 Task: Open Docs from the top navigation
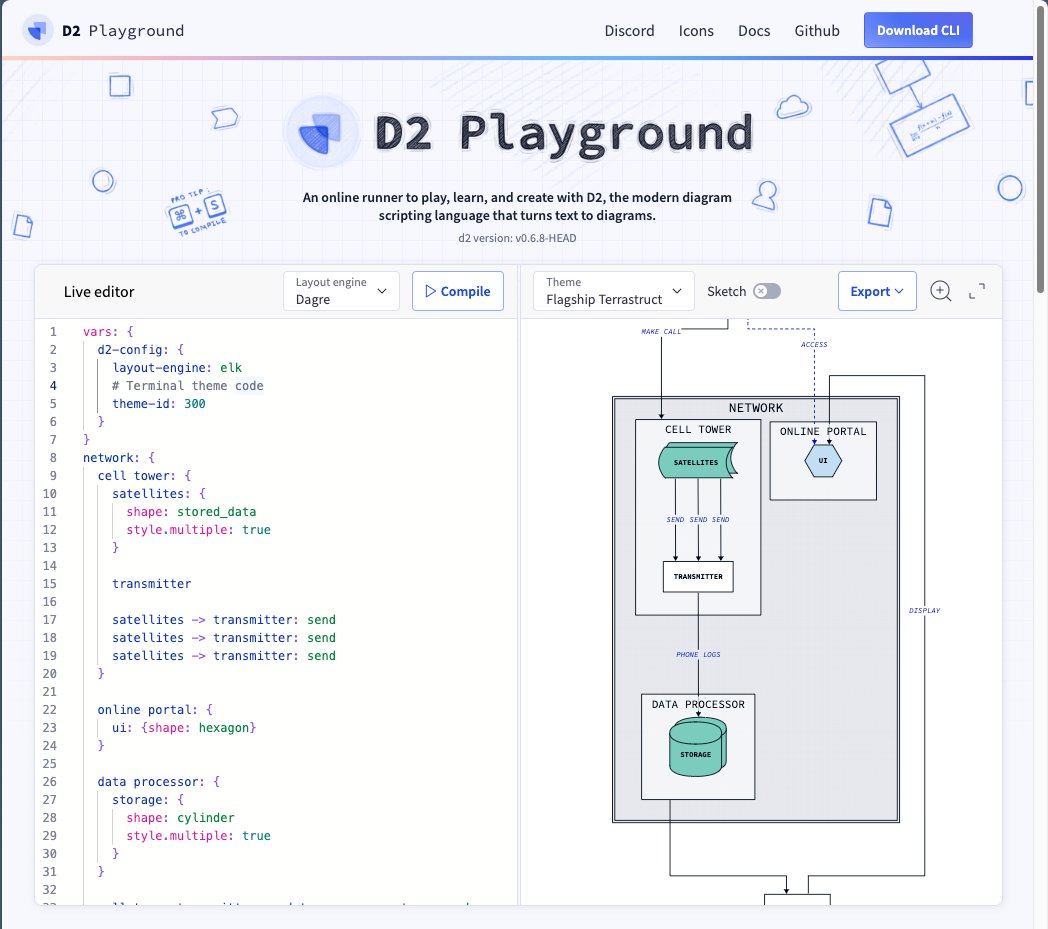click(754, 31)
